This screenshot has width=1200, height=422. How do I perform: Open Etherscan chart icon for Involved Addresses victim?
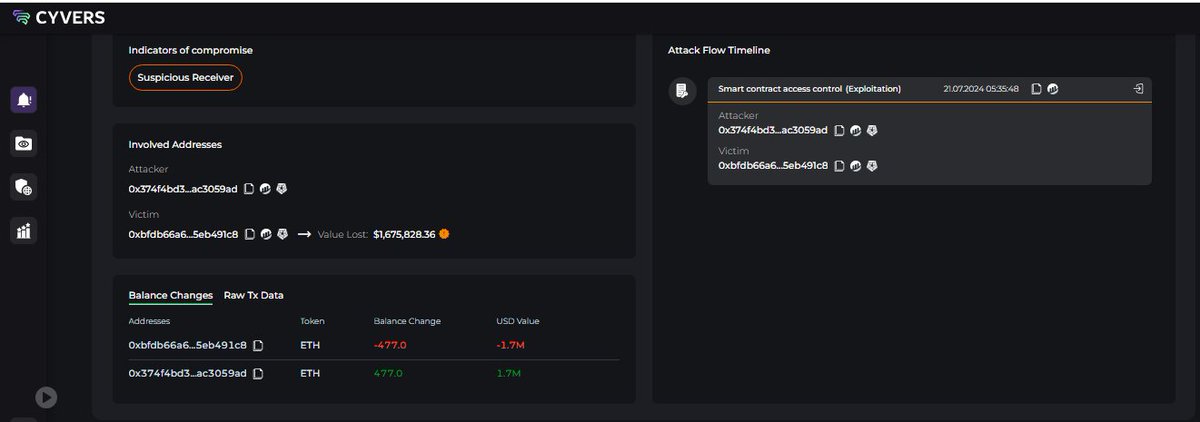tap(266, 234)
